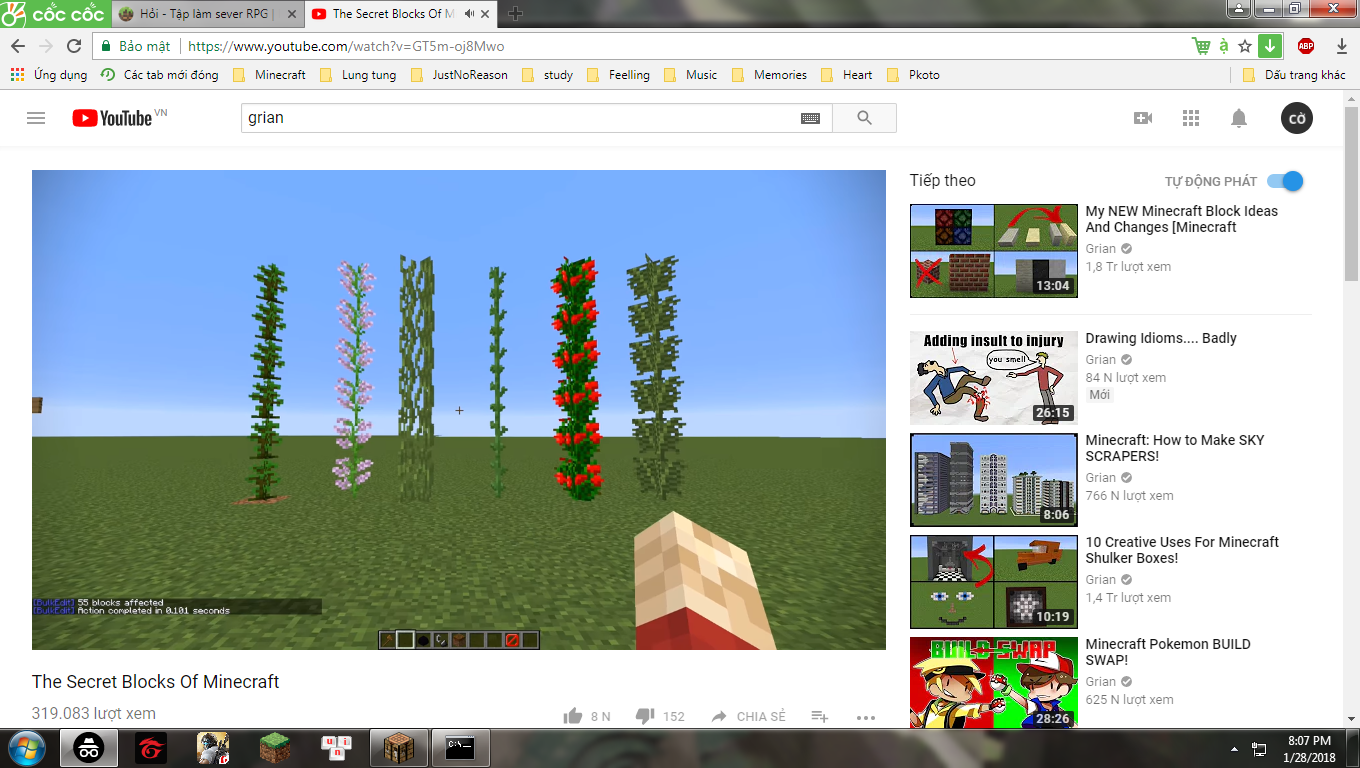Open the Garena taskbar app
Image resolution: width=1360 pixels, height=768 pixels.
pos(151,748)
